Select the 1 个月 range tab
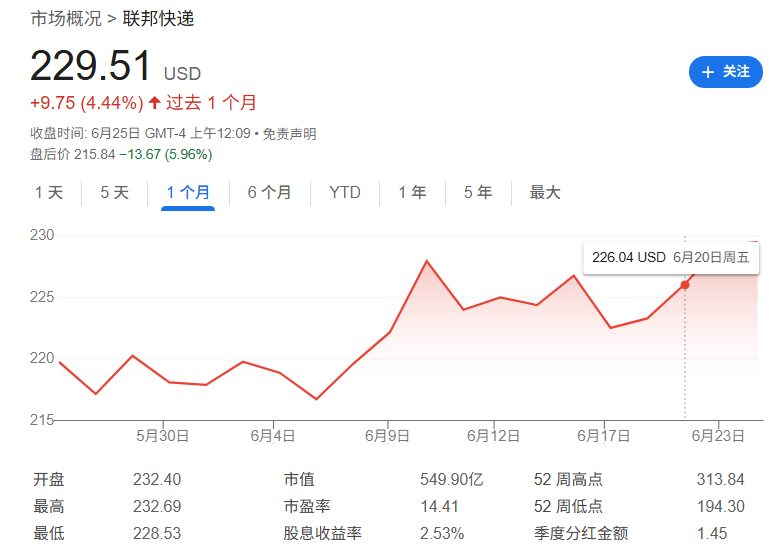Image resolution: width=778 pixels, height=551 pixels. 188,193
